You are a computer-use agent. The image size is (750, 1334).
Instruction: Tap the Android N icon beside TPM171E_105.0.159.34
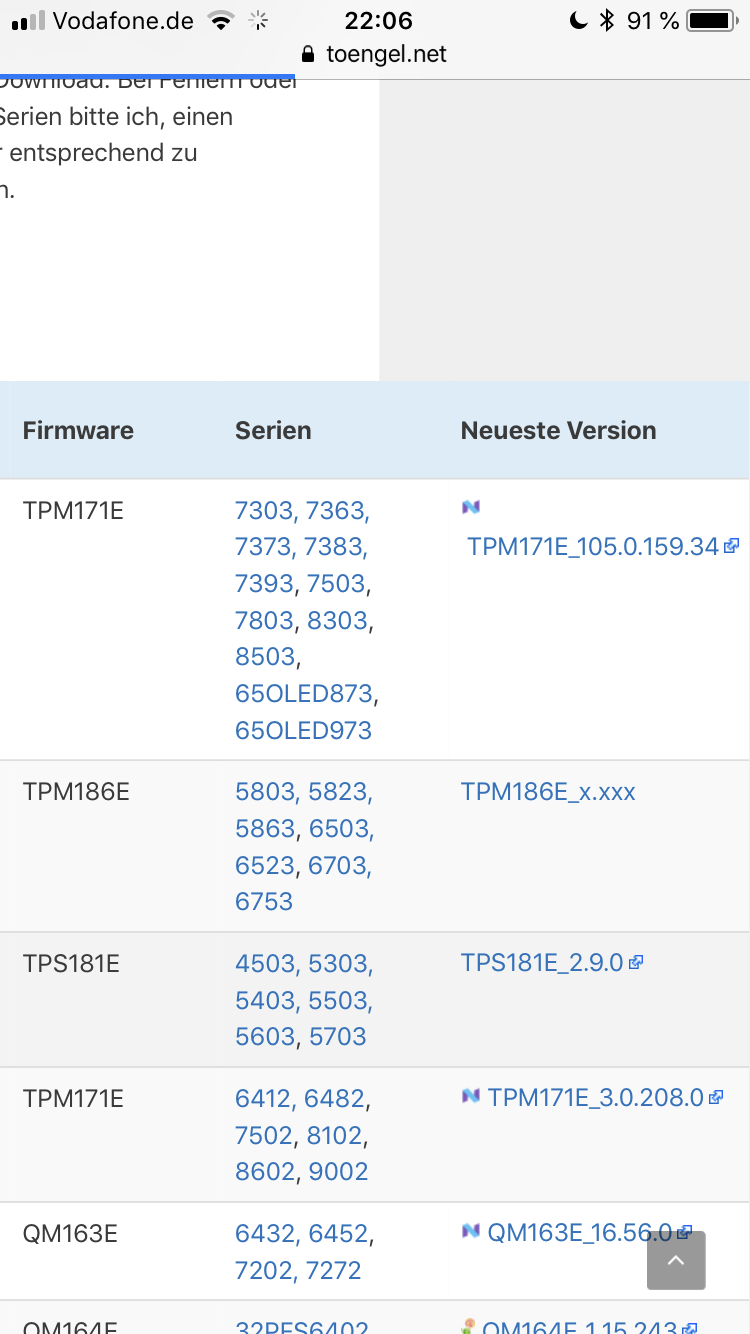click(471, 508)
